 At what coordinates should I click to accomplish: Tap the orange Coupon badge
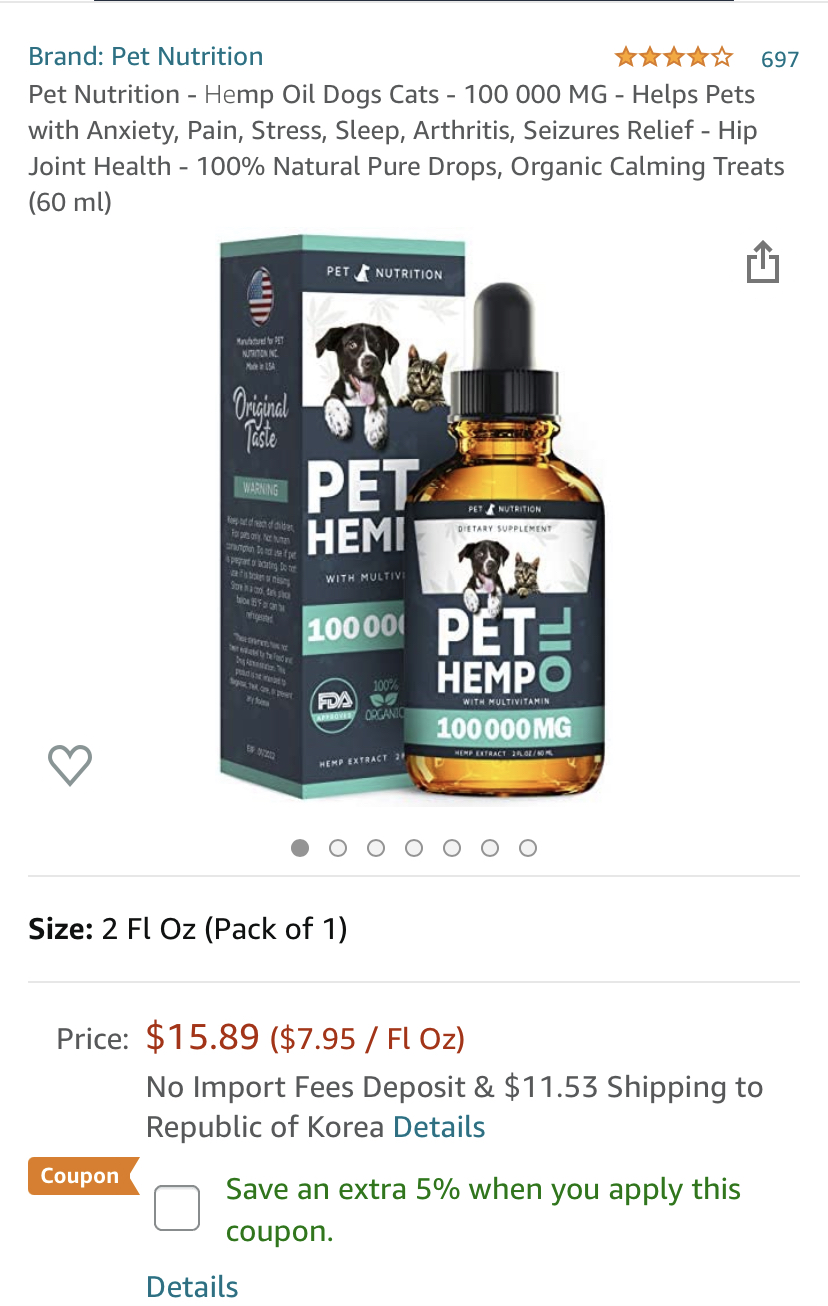coord(82,1176)
